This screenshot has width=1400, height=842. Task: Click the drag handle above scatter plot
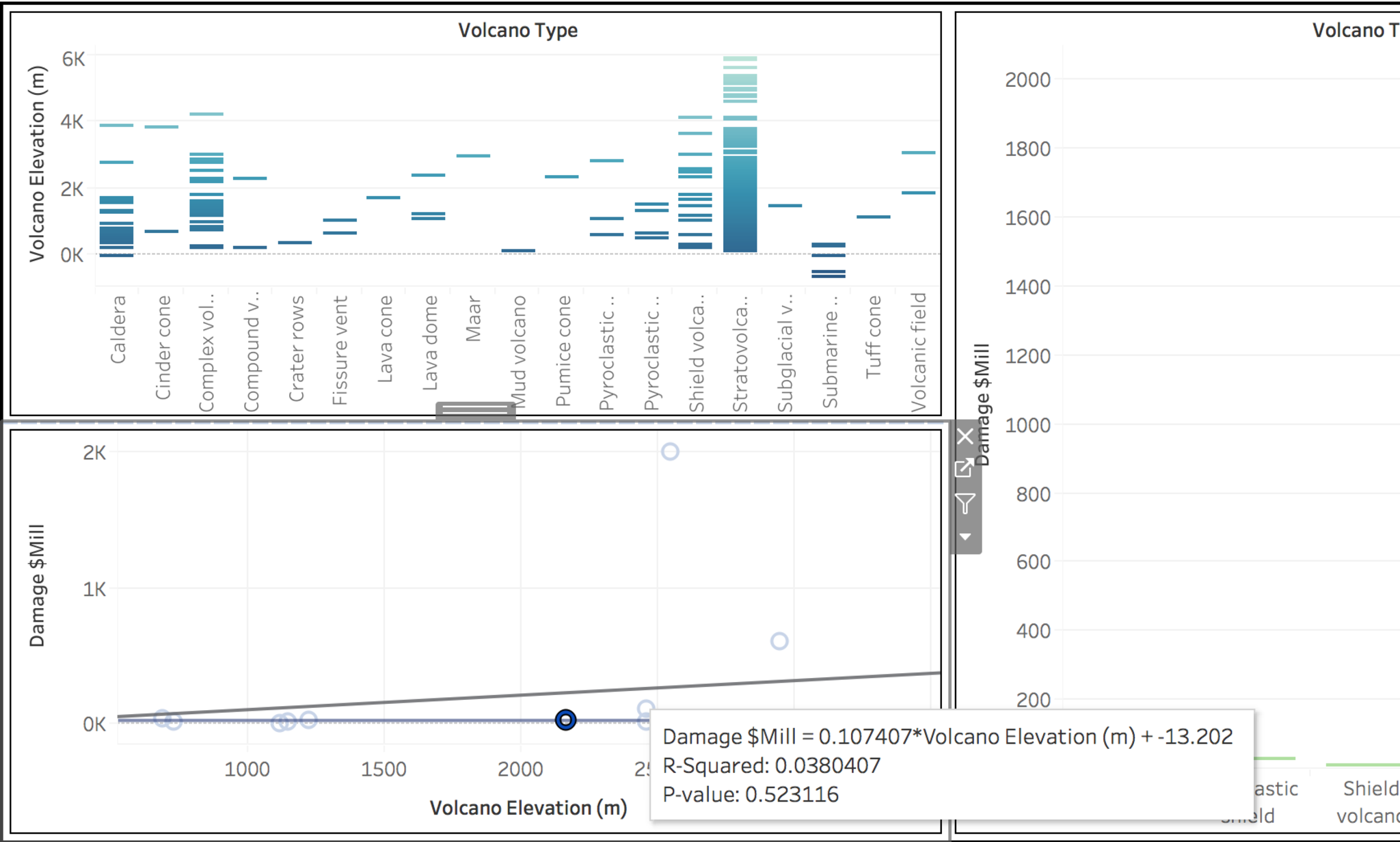475,410
